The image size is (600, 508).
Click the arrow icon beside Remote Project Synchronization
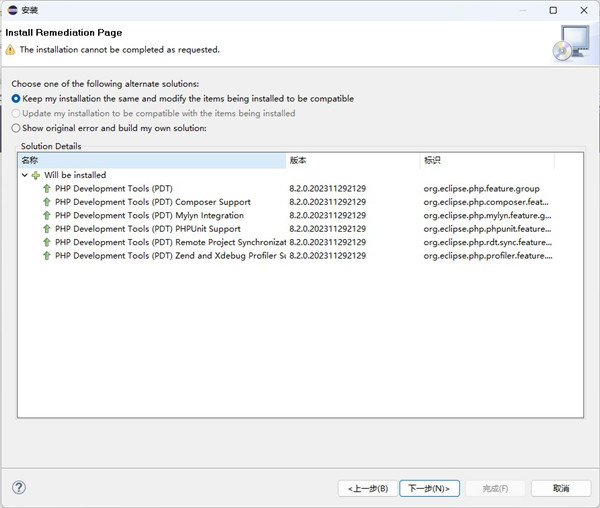pyautogui.click(x=46, y=243)
